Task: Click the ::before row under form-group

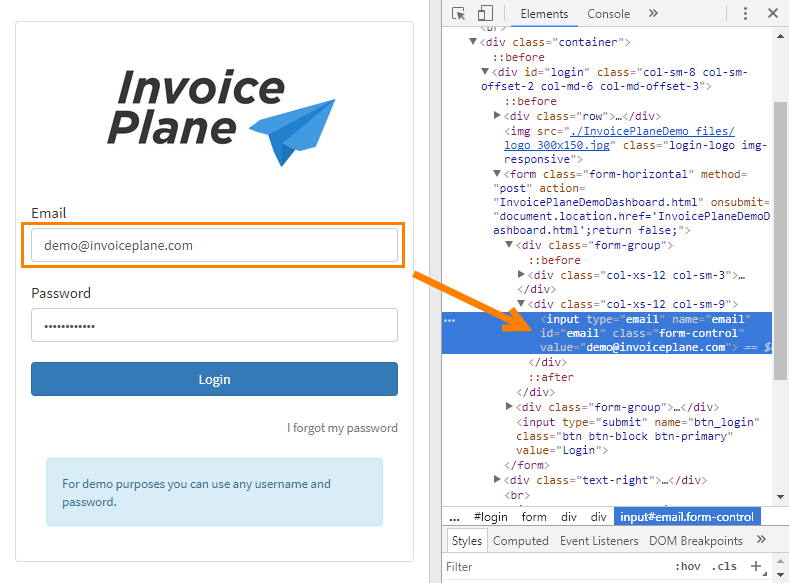Action: click(554, 260)
